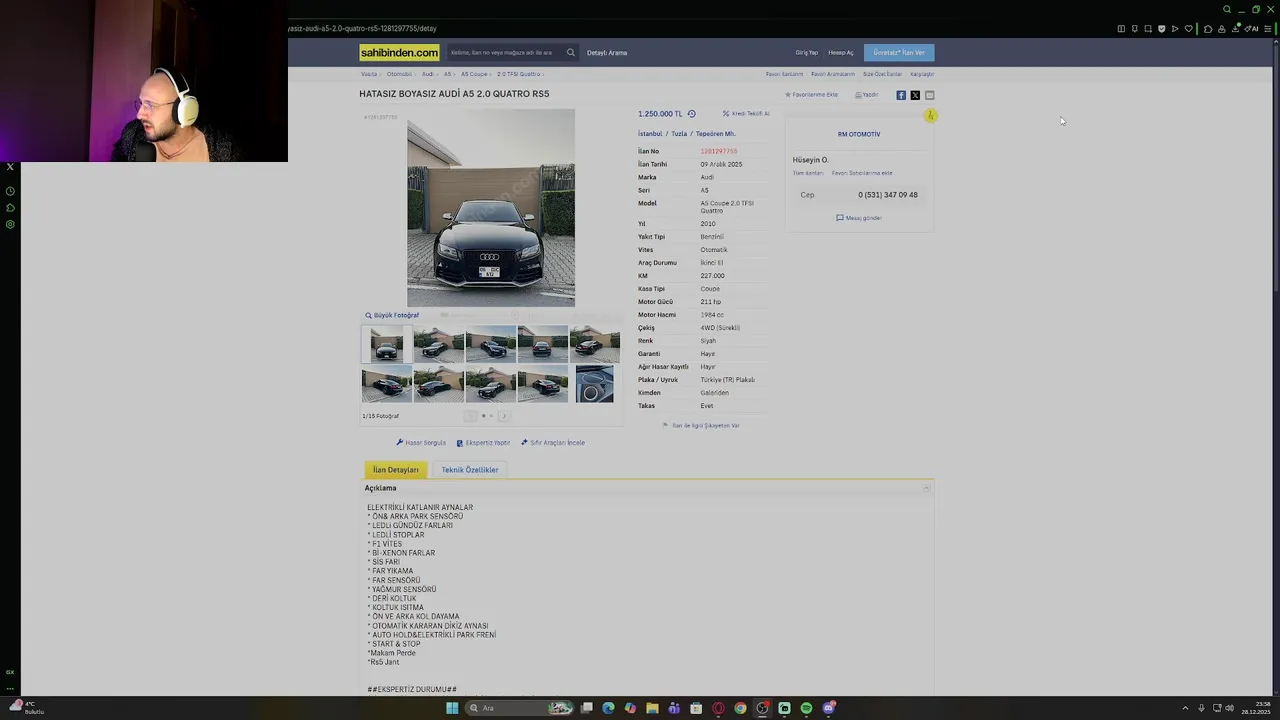Select the first thumbnail with front view
This screenshot has height=720, width=1280.
coord(387,344)
